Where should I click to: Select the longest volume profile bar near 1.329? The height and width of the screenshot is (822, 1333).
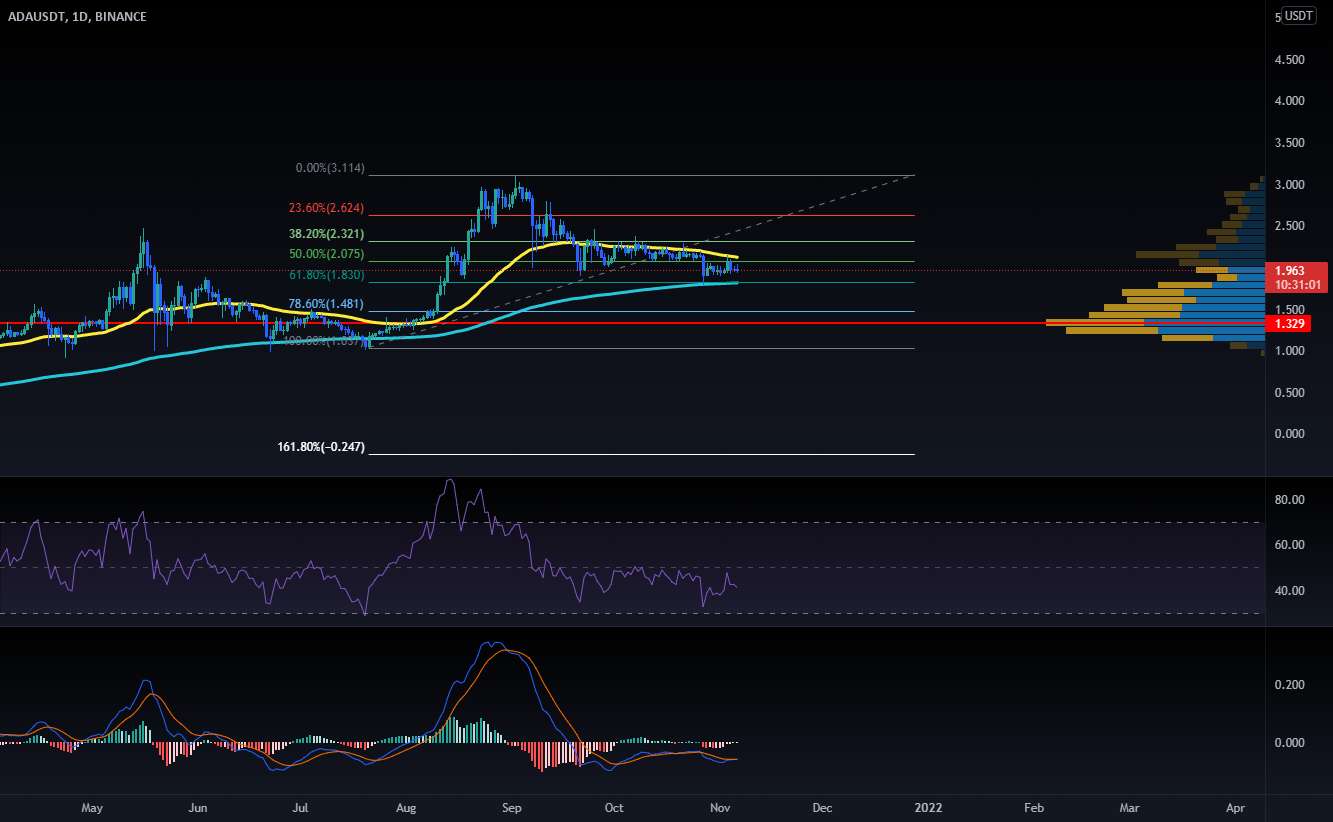pos(1155,323)
